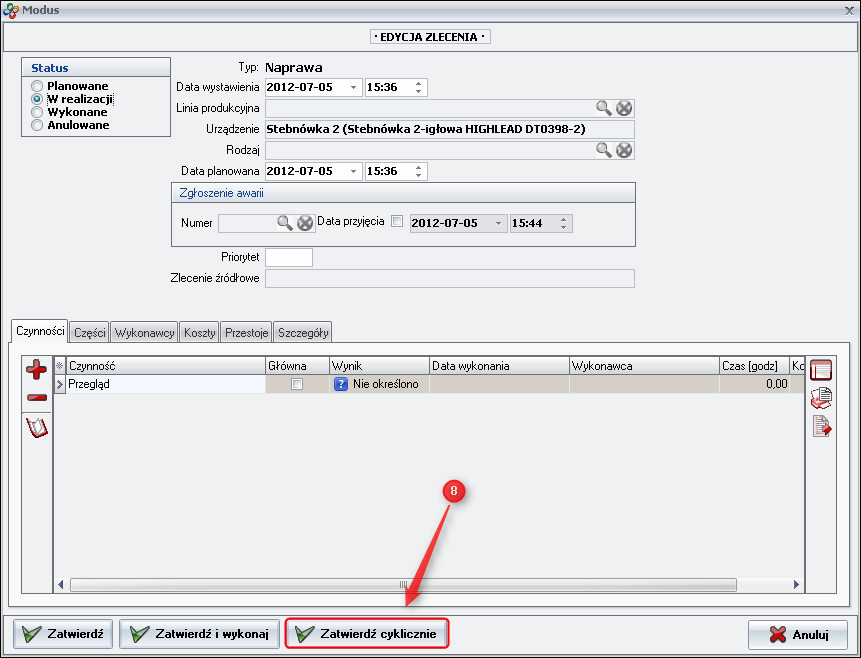Click the Nie określono result text
This screenshot has width=861, height=658.
(385, 384)
